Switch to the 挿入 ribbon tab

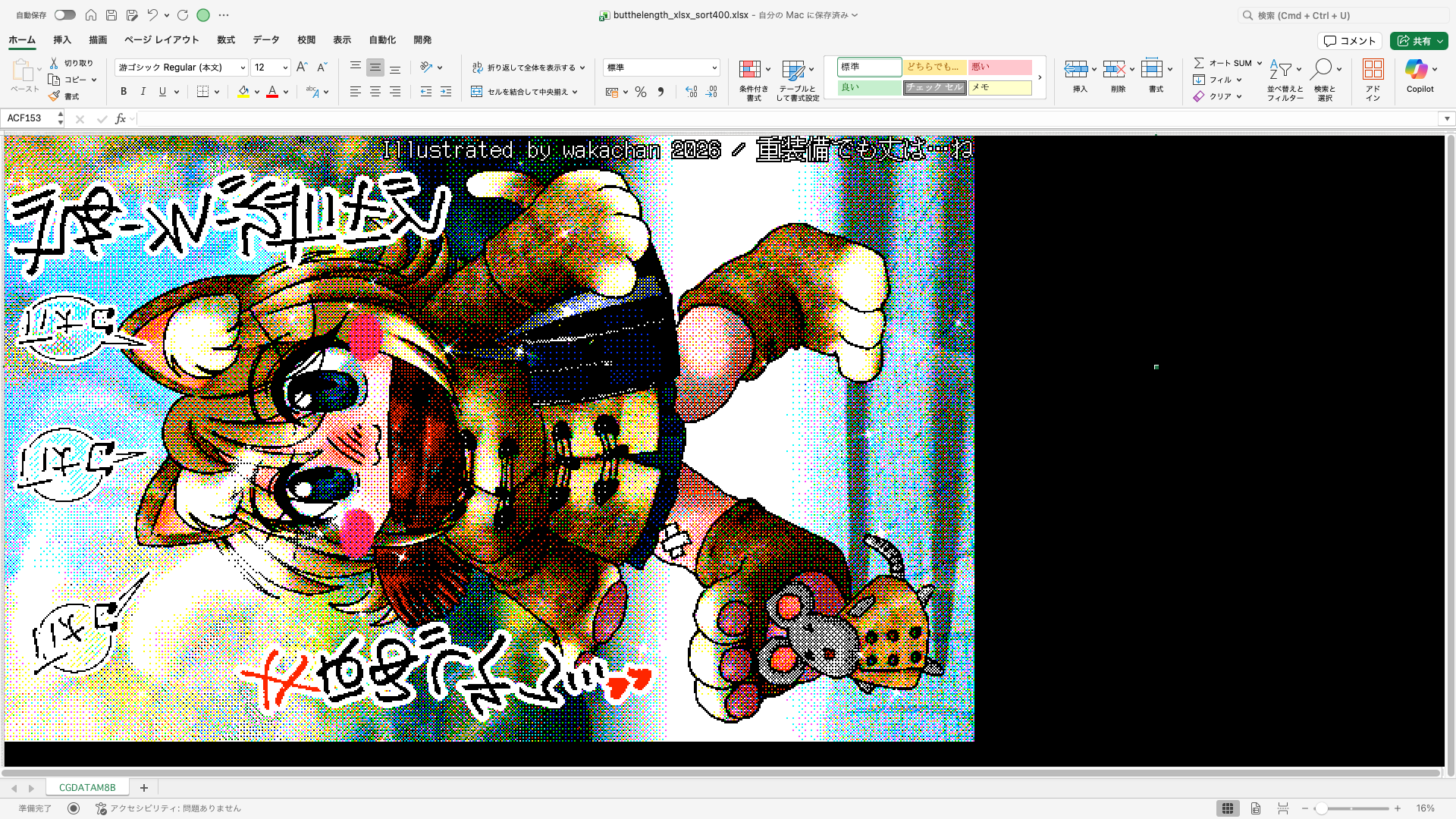pos(61,40)
